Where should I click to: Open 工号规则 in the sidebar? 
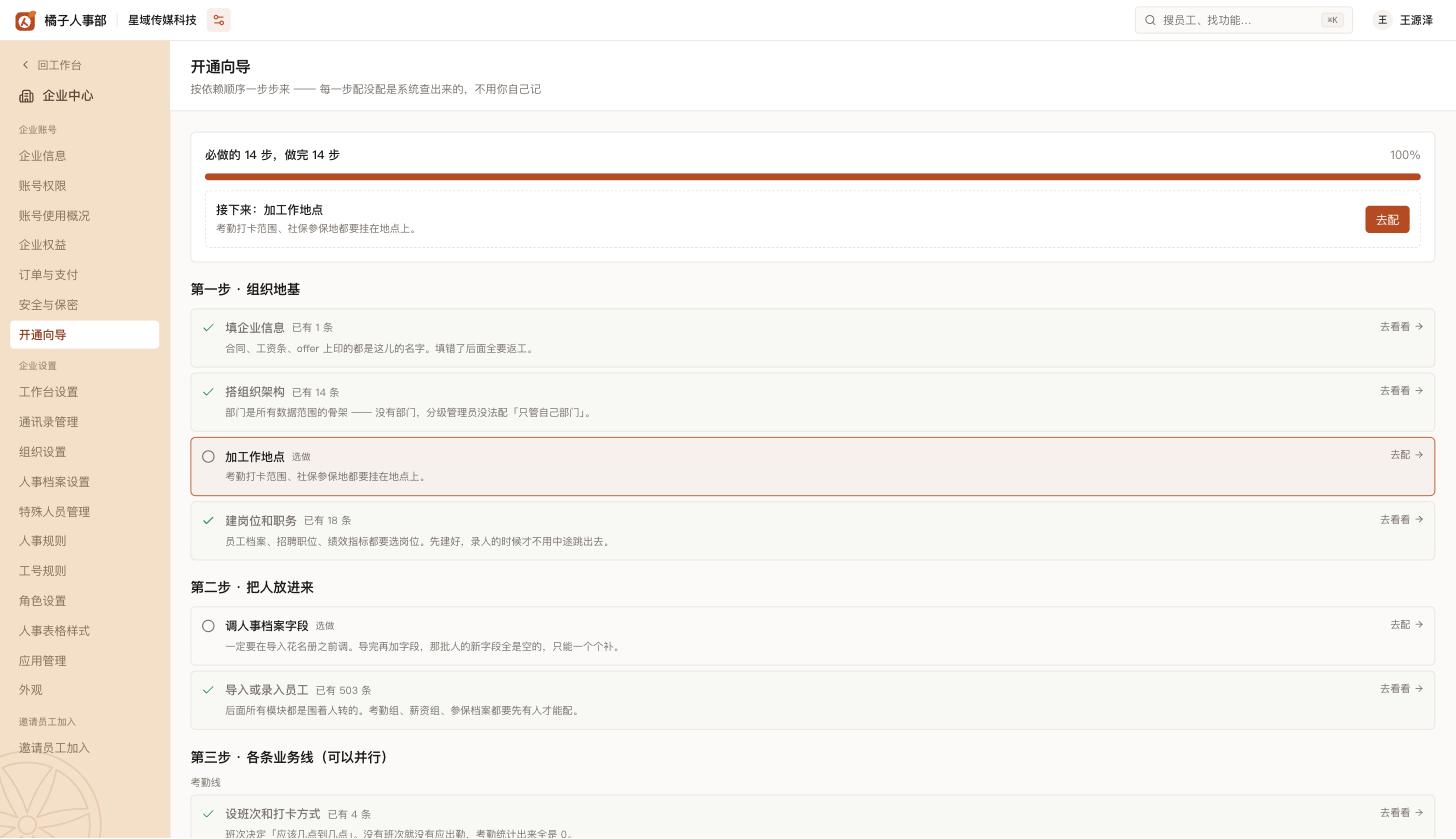[x=85, y=571]
